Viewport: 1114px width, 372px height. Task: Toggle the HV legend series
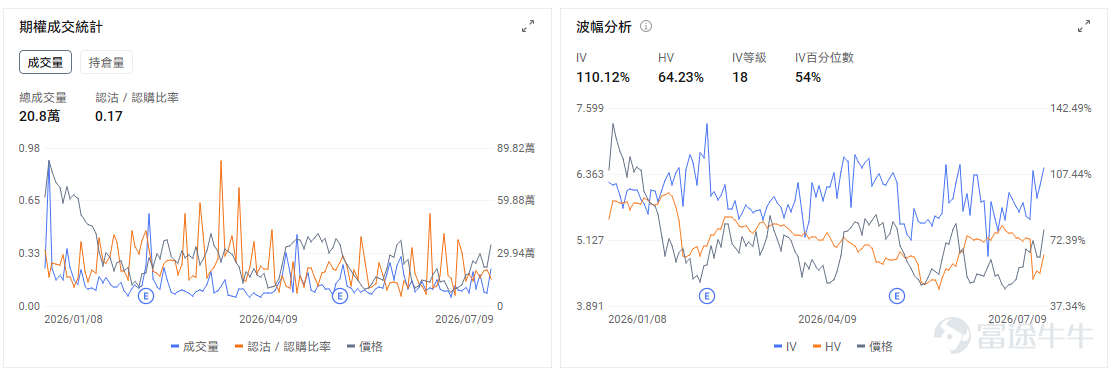coord(826,346)
